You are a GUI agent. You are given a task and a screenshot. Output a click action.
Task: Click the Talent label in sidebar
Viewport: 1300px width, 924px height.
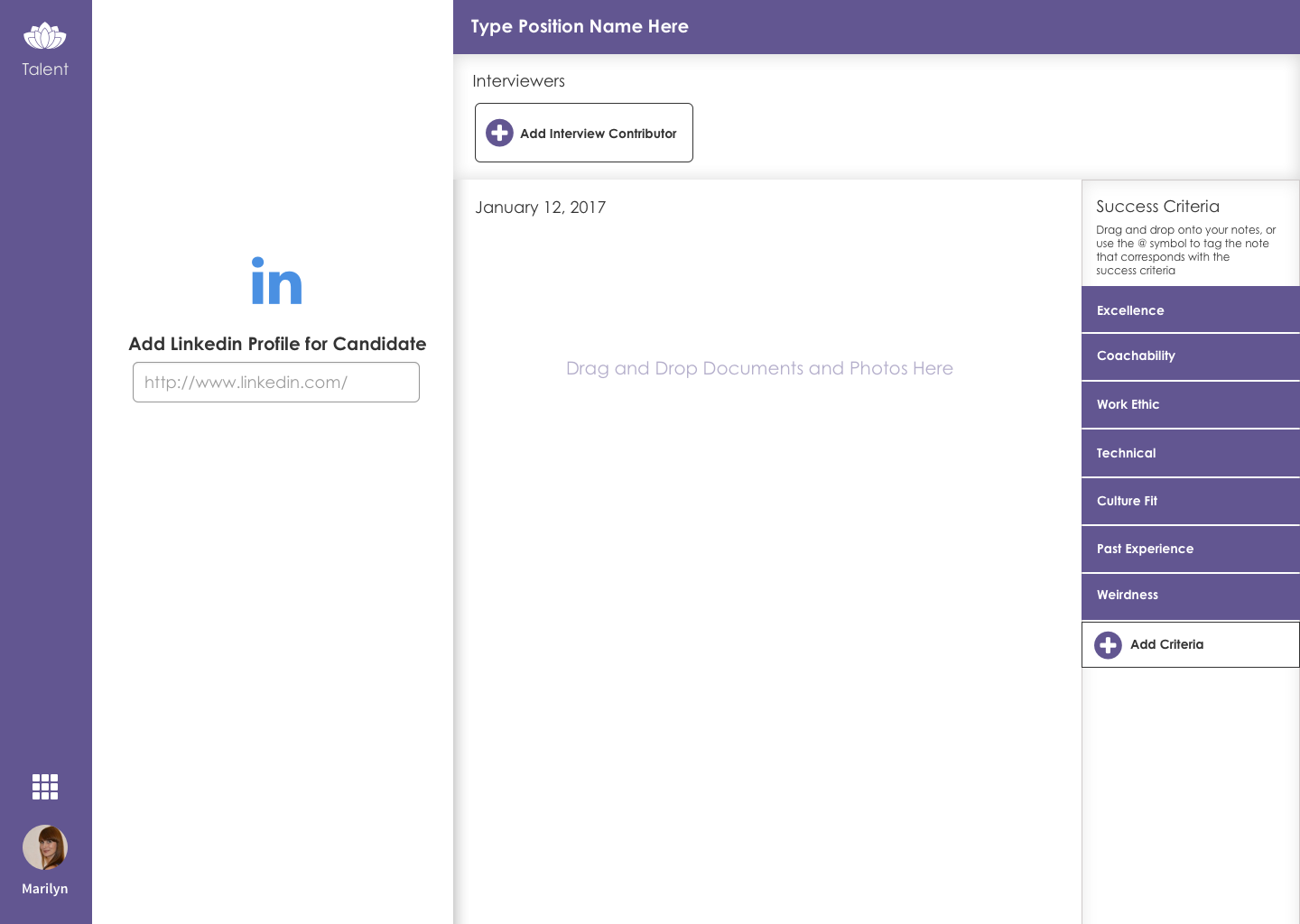(x=45, y=69)
